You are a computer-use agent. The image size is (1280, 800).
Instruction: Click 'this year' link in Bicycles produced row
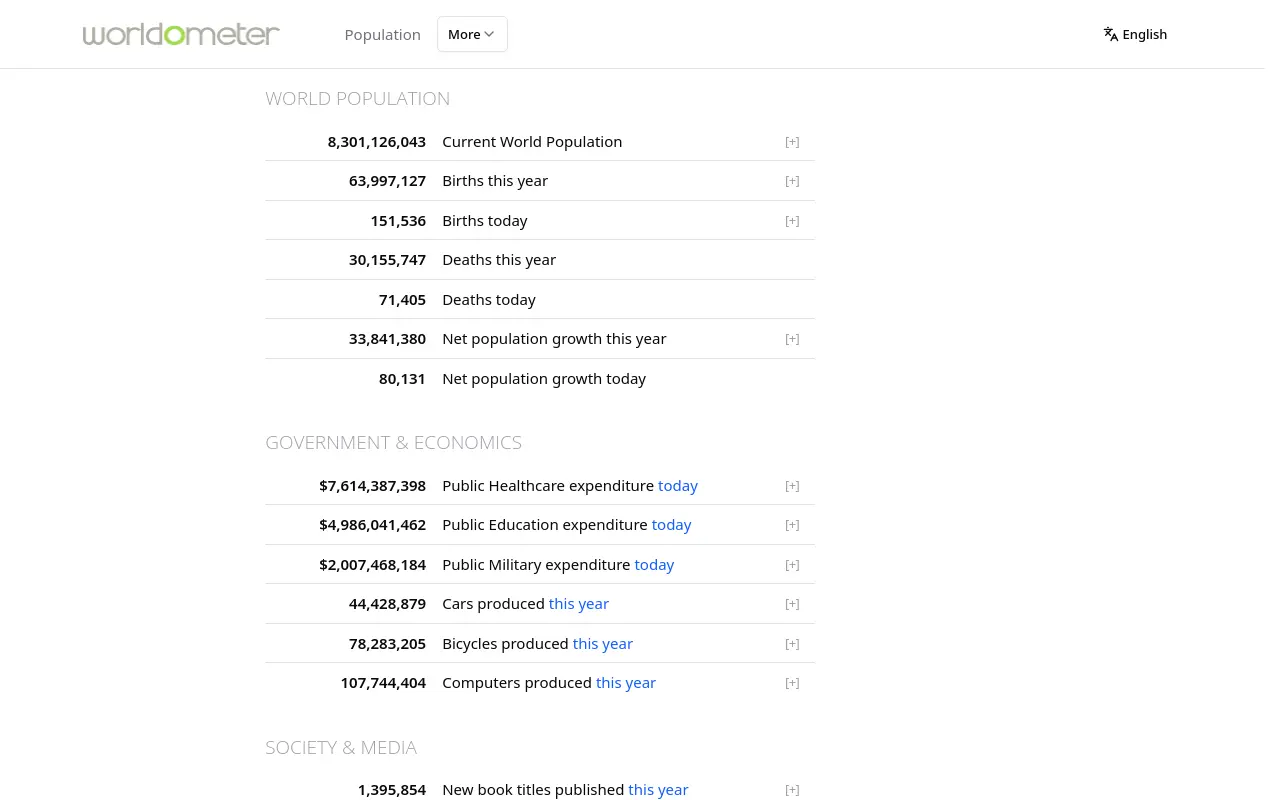[x=603, y=644]
